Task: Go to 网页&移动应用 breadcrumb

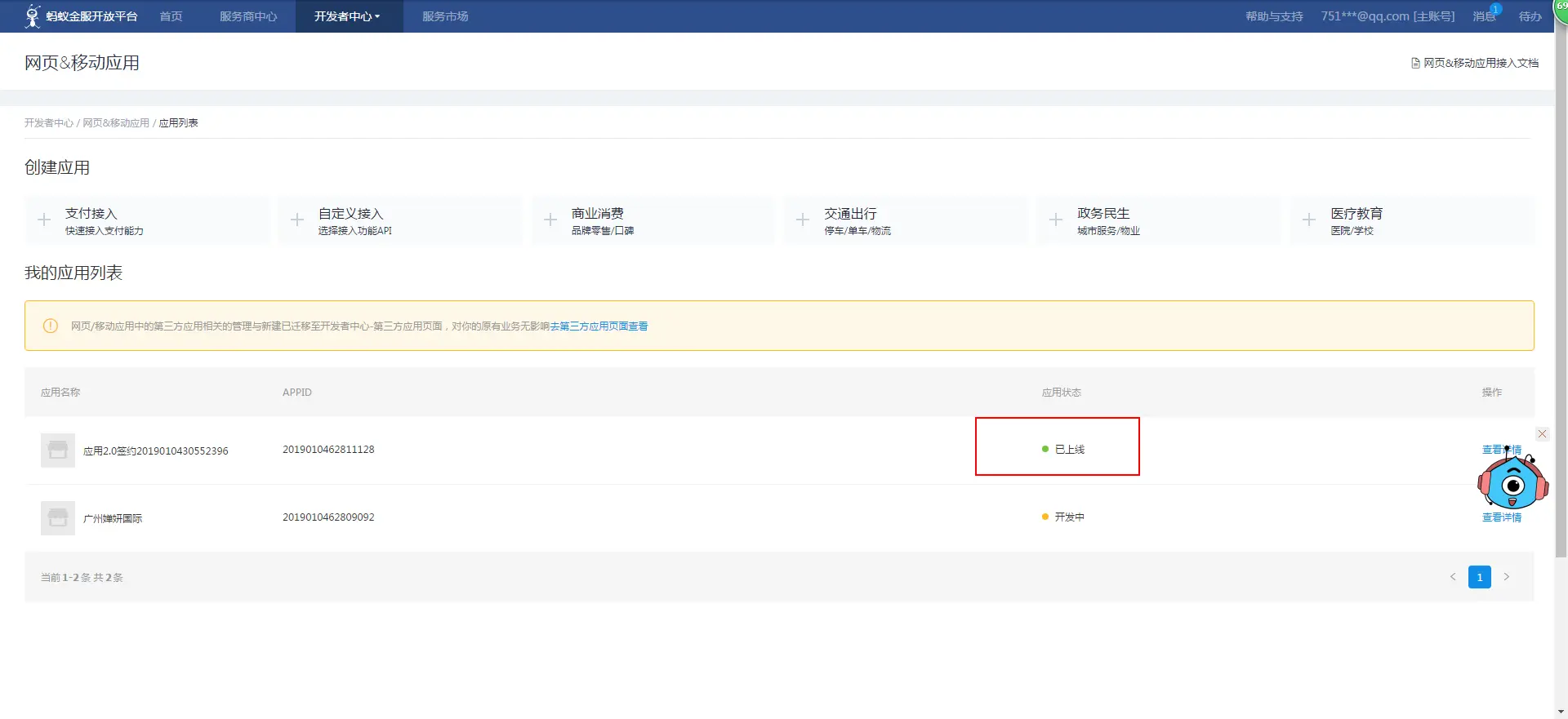Action: pyautogui.click(x=116, y=123)
